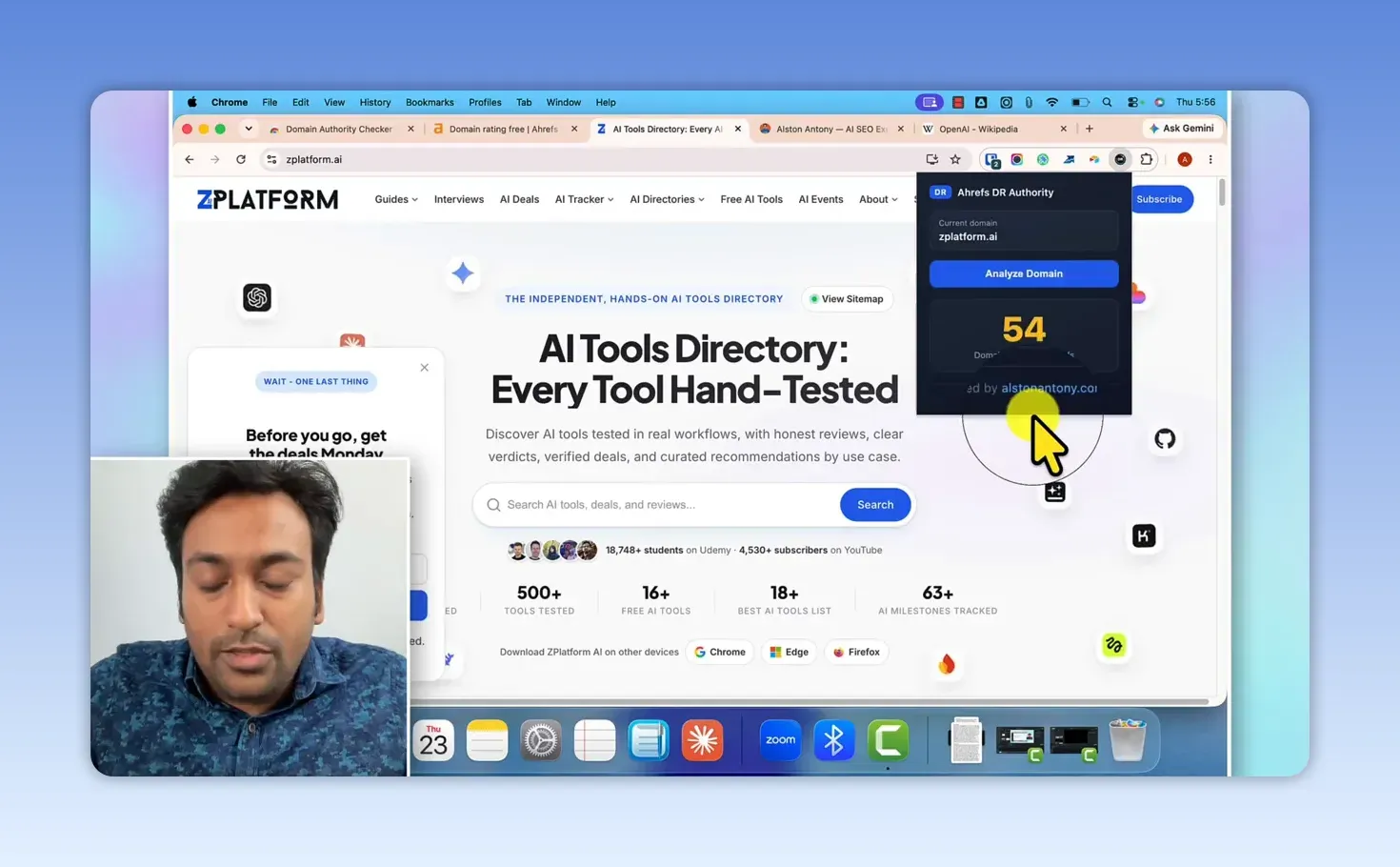1400x867 pixels.
Task: Reload the current page
Action: pos(241,160)
